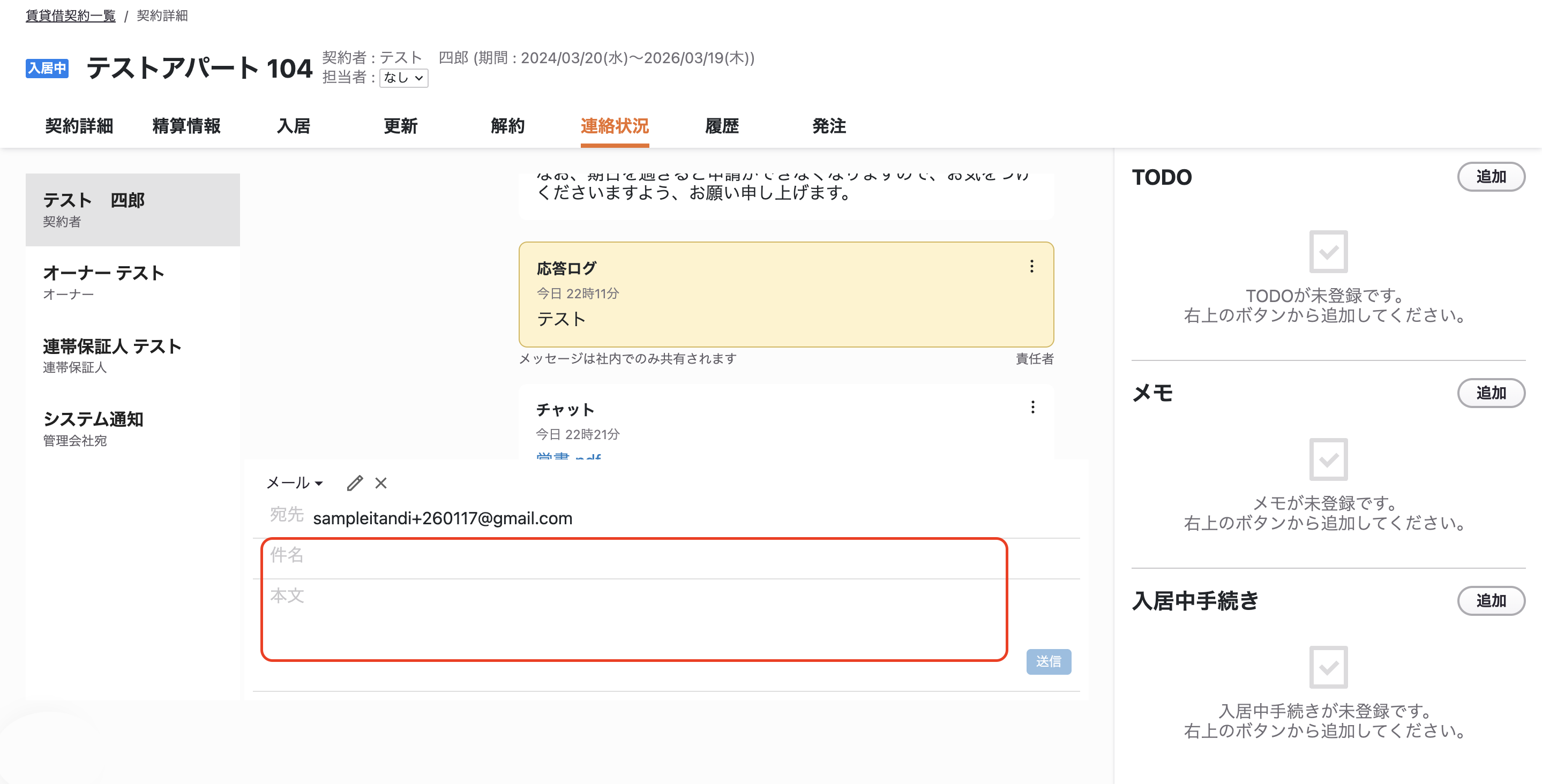The image size is (1542, 784).
Task: Go back to 賃貸借契約一覧 breadcrumb link
Action: [x=71, y=16]
